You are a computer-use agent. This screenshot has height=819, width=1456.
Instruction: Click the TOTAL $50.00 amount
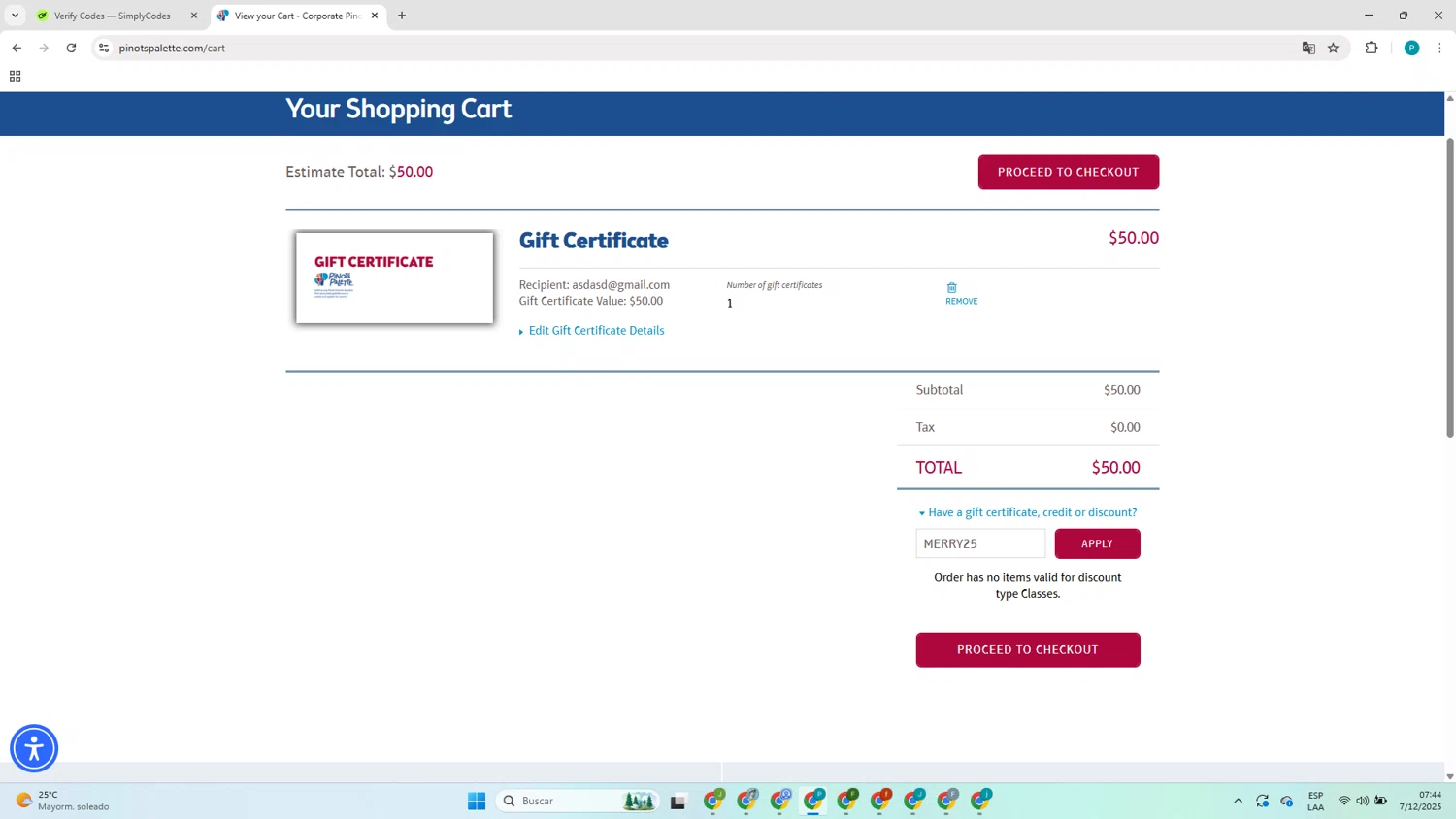point(1115,468)
